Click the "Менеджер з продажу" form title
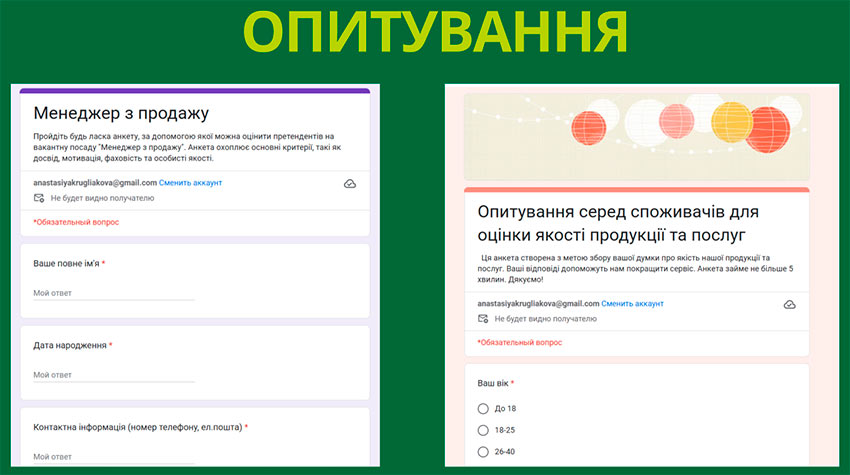 (127, 113)
